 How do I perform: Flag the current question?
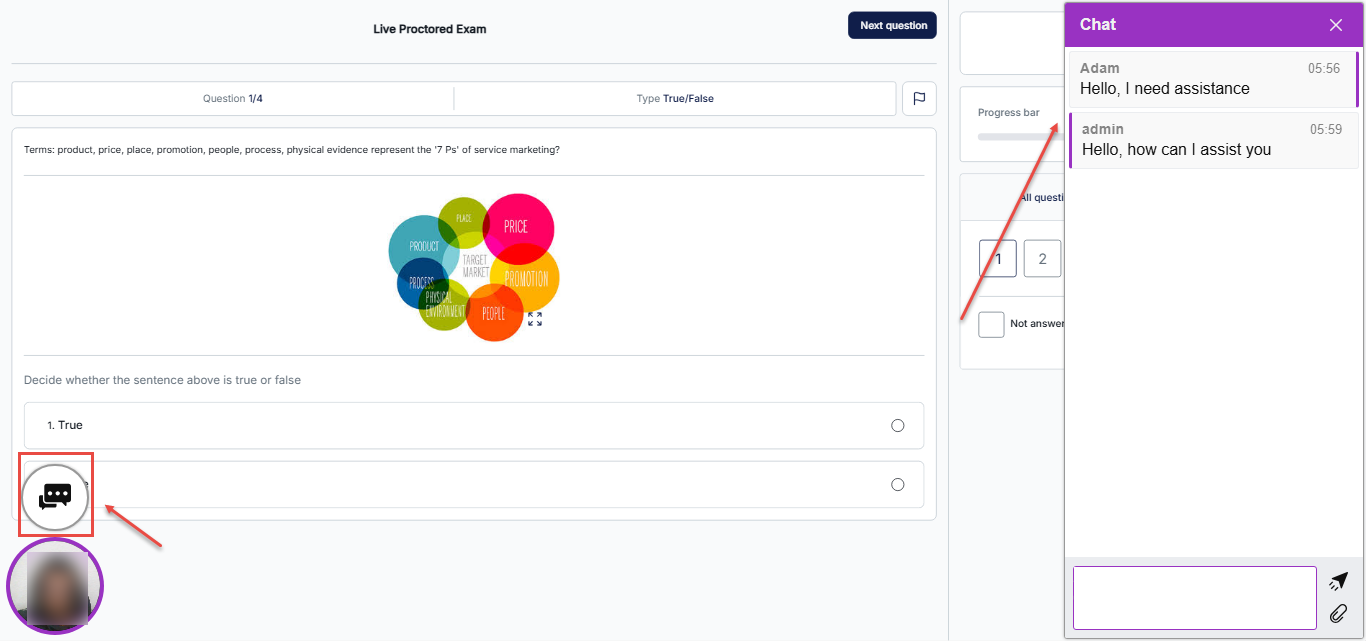(x=919, y=99)
